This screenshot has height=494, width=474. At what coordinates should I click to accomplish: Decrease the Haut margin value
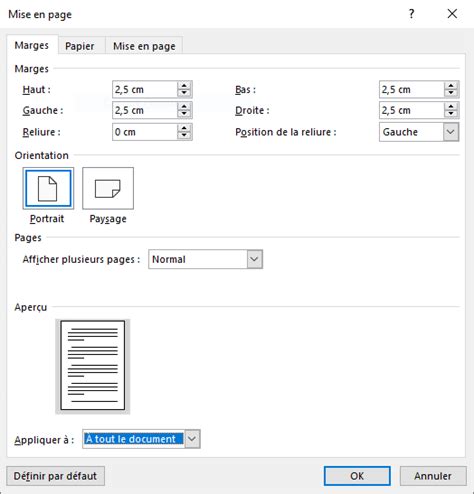point(184,93)
